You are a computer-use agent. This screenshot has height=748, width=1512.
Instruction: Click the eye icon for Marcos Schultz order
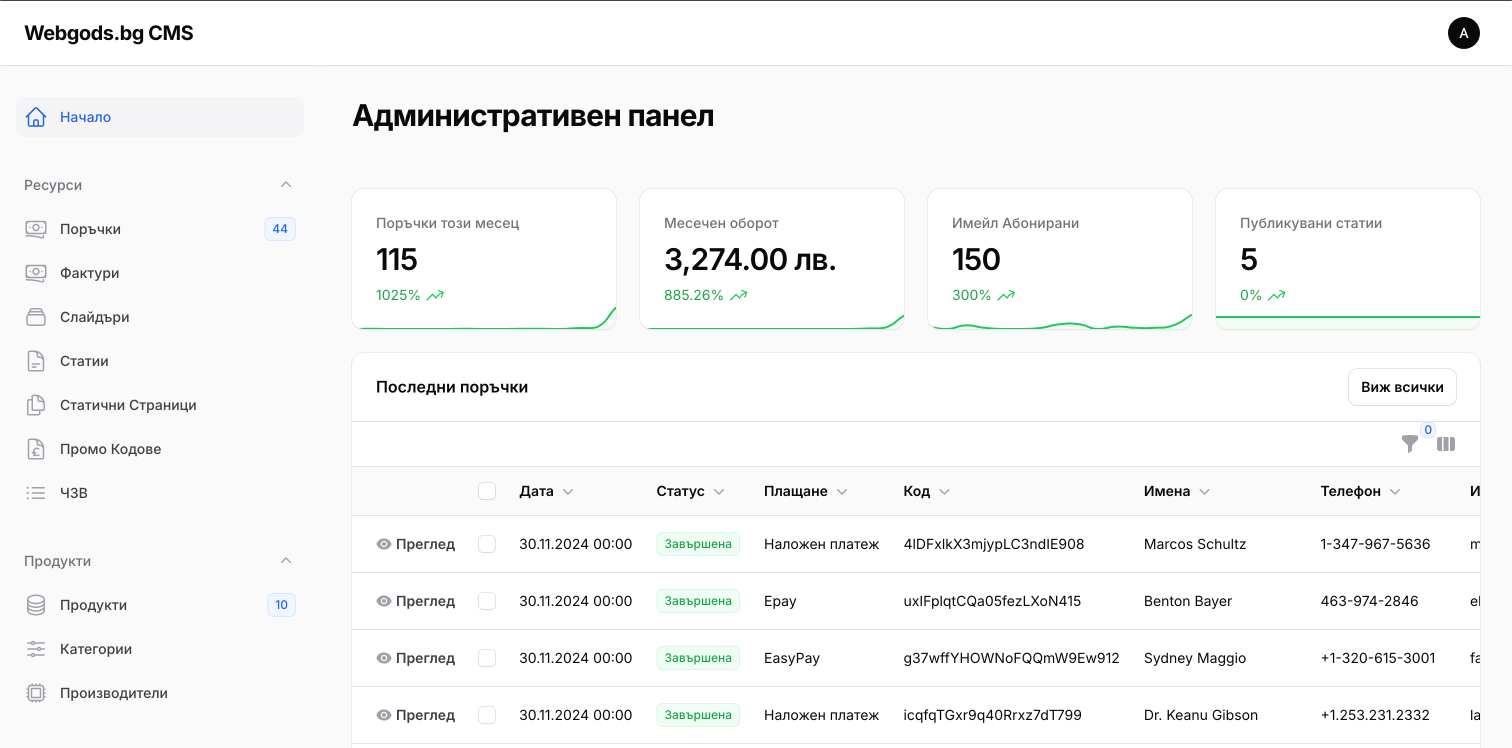click(383, 544)
